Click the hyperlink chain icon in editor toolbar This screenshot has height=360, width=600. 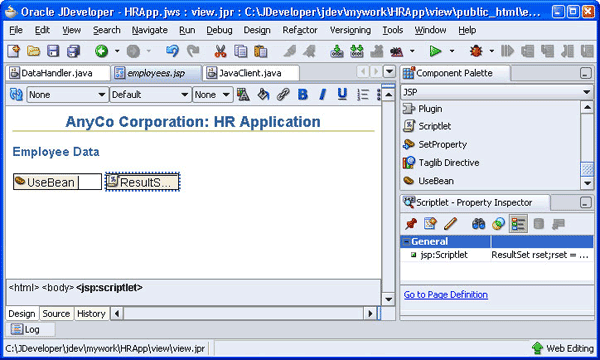pyautogui.click(x=283, y=94)
